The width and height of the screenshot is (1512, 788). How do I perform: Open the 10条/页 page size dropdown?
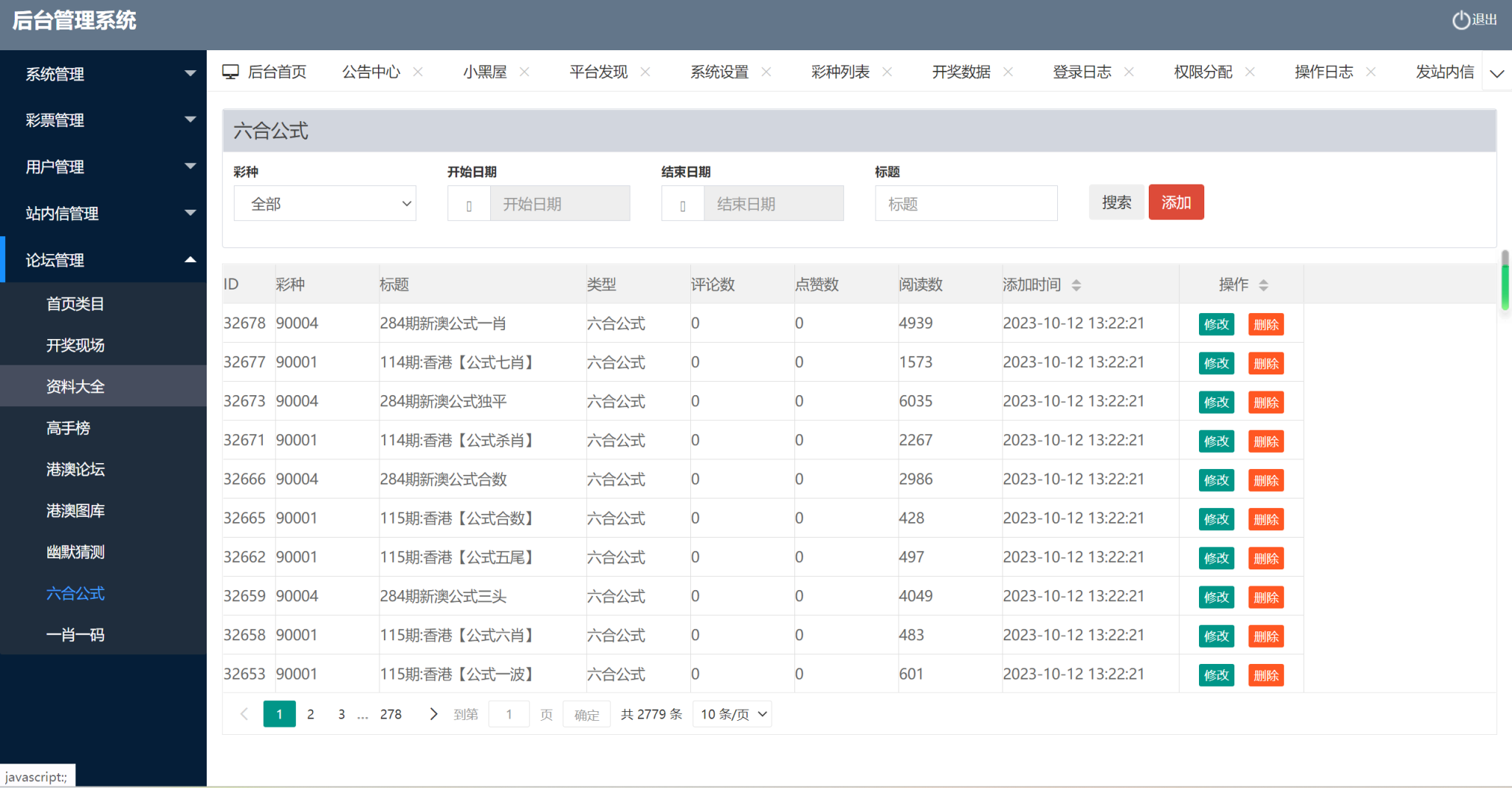click(732, 714)
